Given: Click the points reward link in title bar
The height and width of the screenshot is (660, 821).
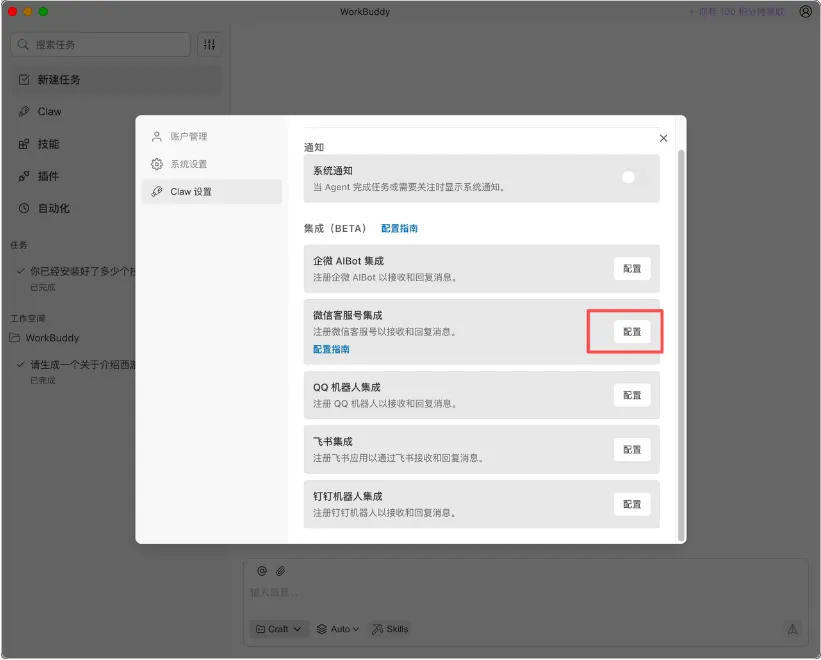Looking at the screenshot, I should [x=737, y=12].
